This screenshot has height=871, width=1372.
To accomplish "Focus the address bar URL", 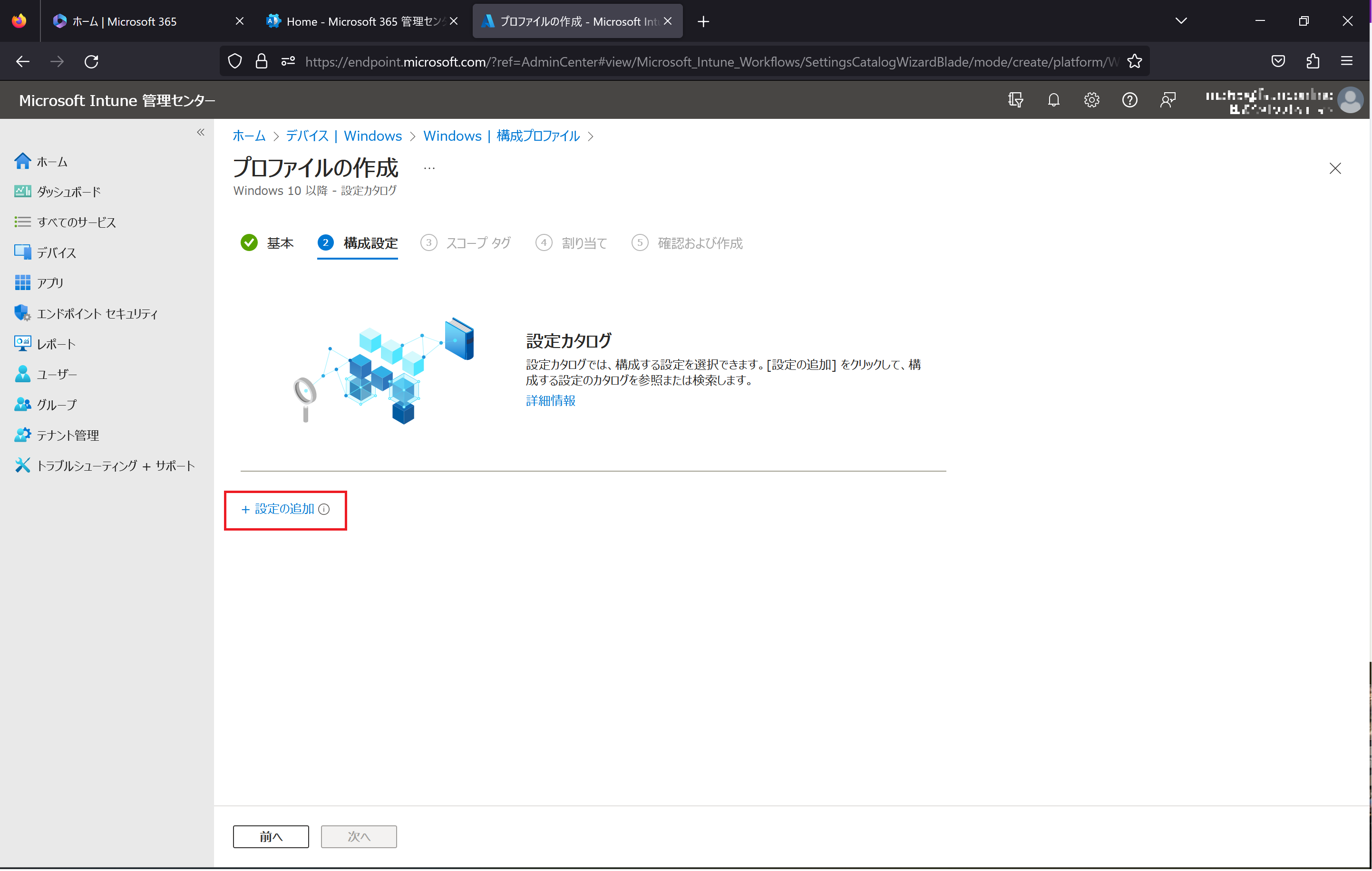I will (711, 61).
